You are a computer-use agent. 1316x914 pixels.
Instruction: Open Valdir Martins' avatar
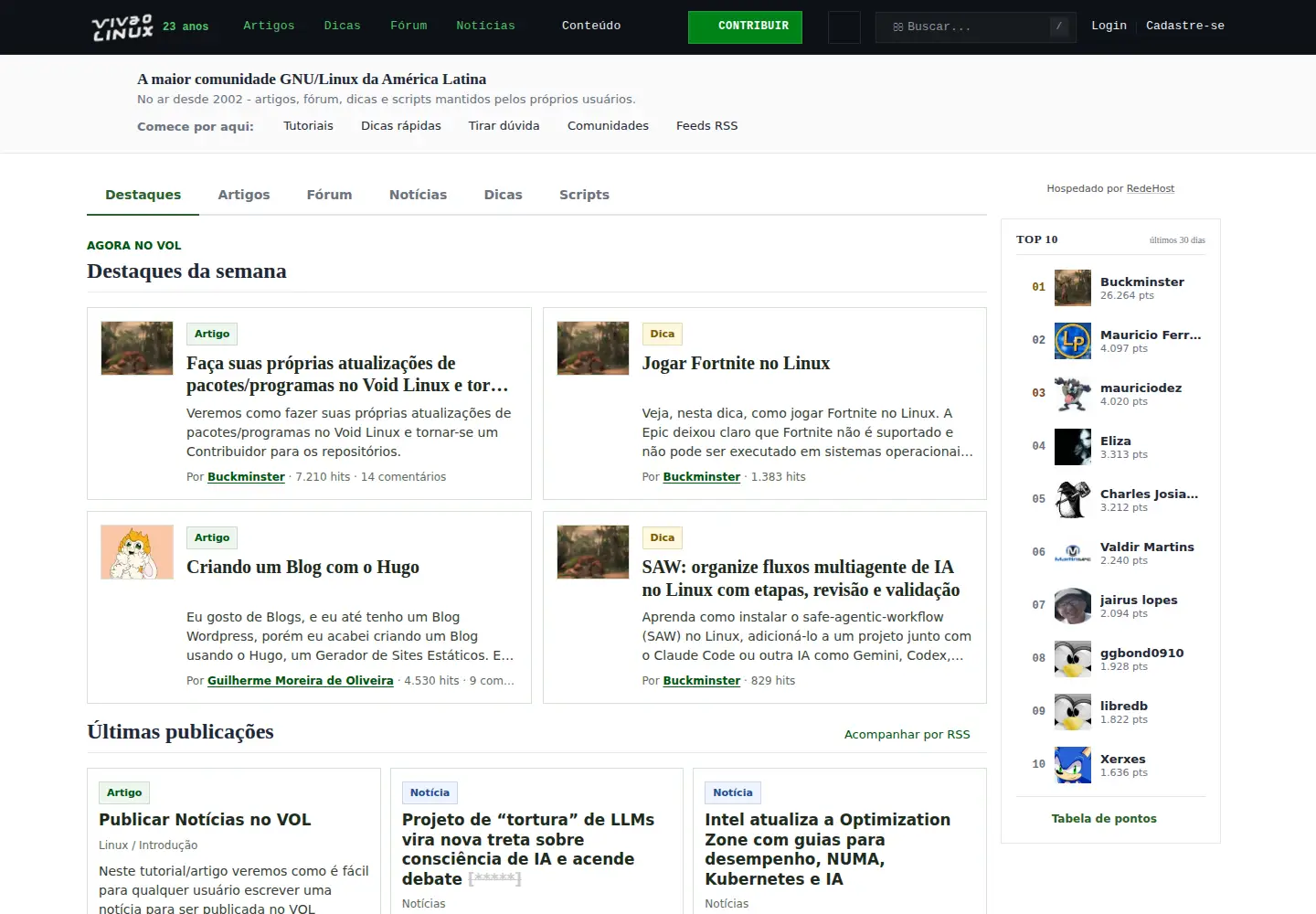[x=1073, y=553]
